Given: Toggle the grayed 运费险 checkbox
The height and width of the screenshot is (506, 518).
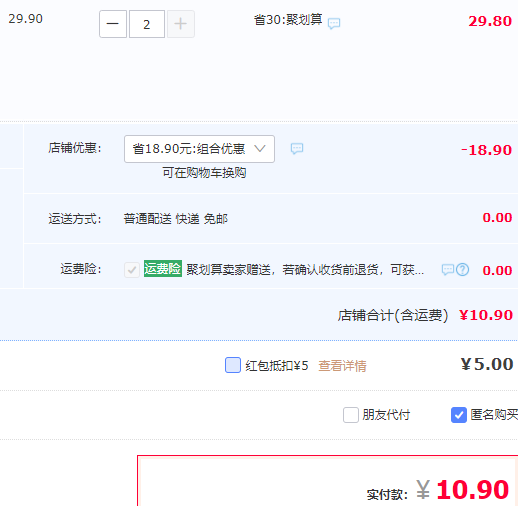Looking at the screenshot, I should (x=132, y=270).
